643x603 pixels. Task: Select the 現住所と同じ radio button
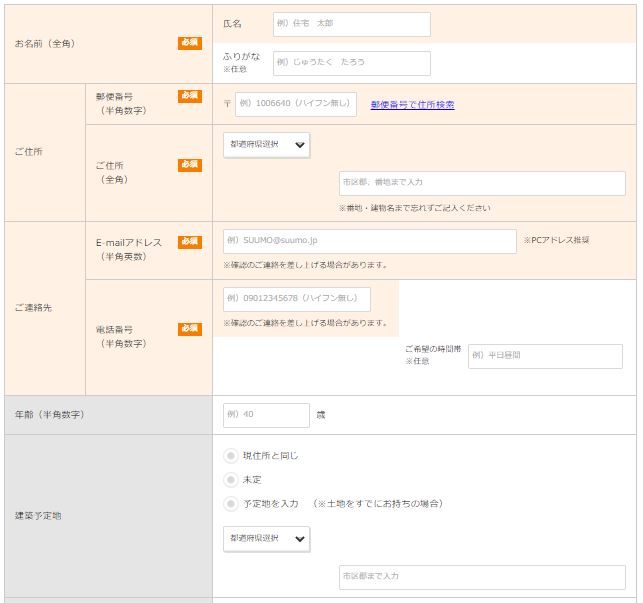231,456
